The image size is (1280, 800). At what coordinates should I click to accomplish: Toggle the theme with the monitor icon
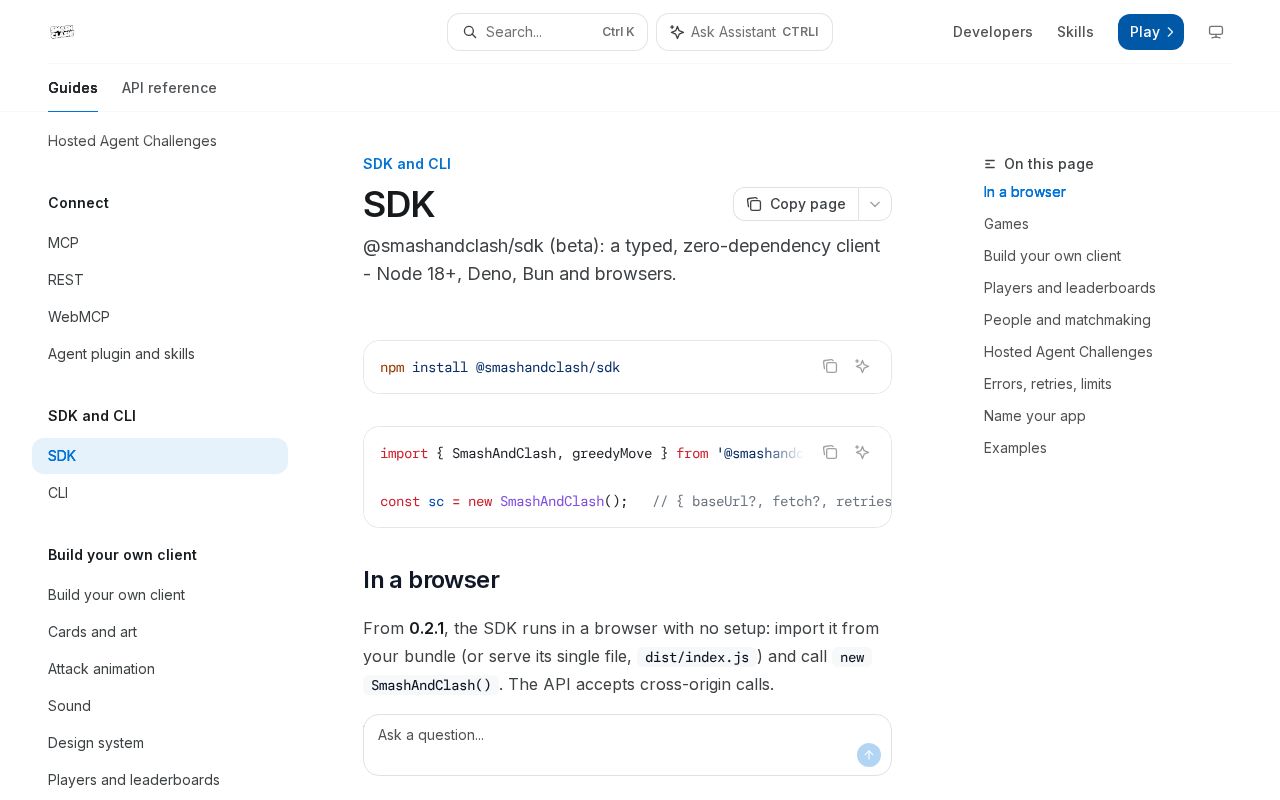[1216, 32]
